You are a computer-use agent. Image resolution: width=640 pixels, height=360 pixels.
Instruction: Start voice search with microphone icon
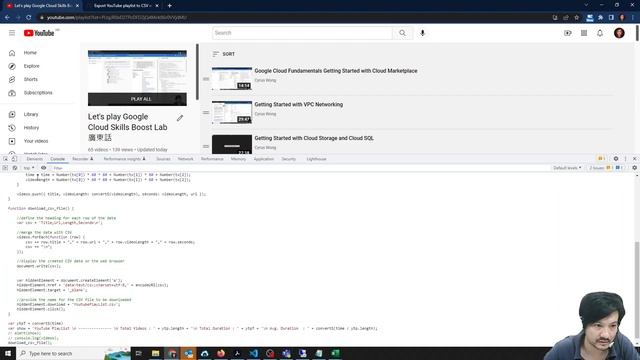click(422, 33)
